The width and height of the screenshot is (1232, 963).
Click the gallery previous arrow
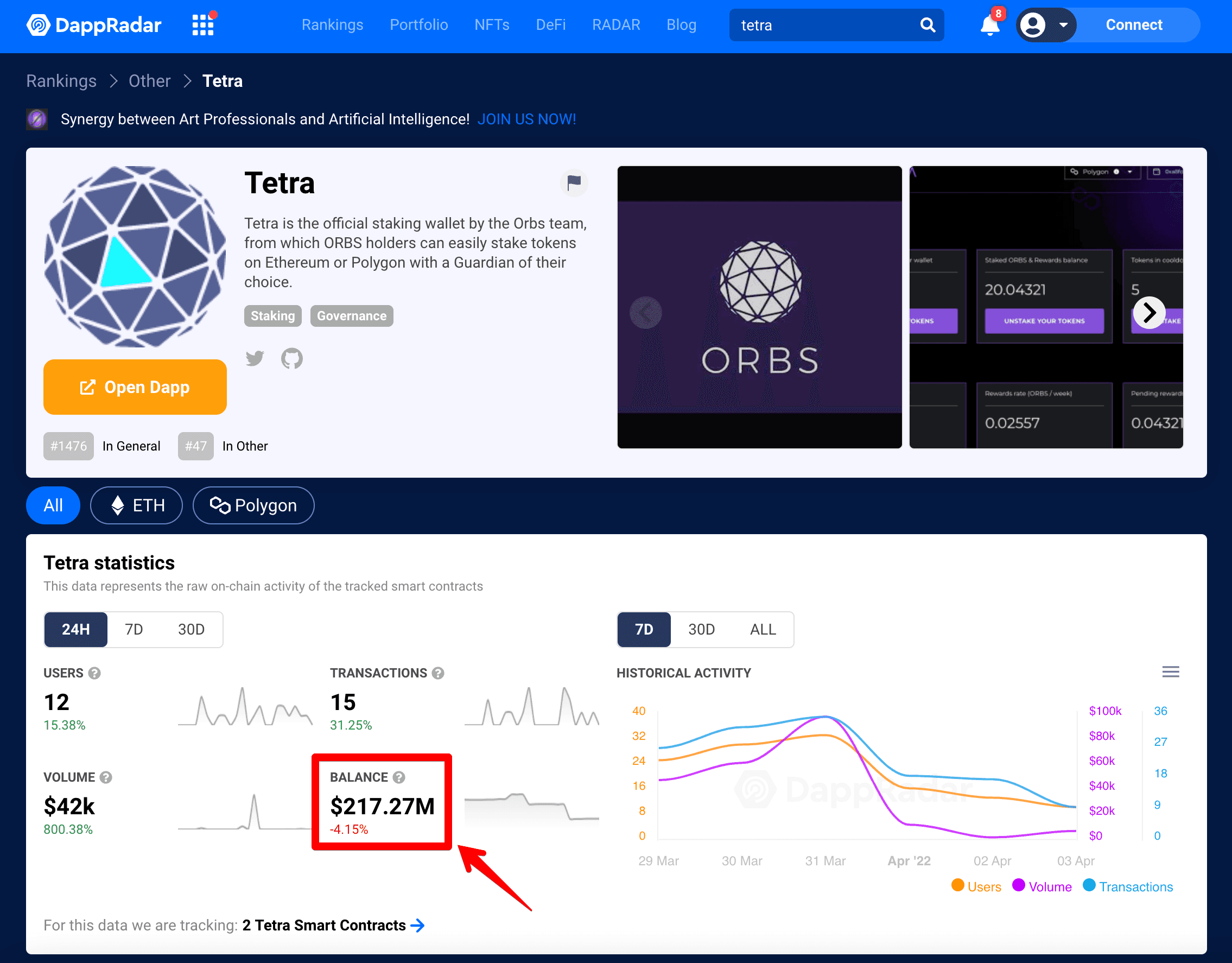(x=645, y=313)
